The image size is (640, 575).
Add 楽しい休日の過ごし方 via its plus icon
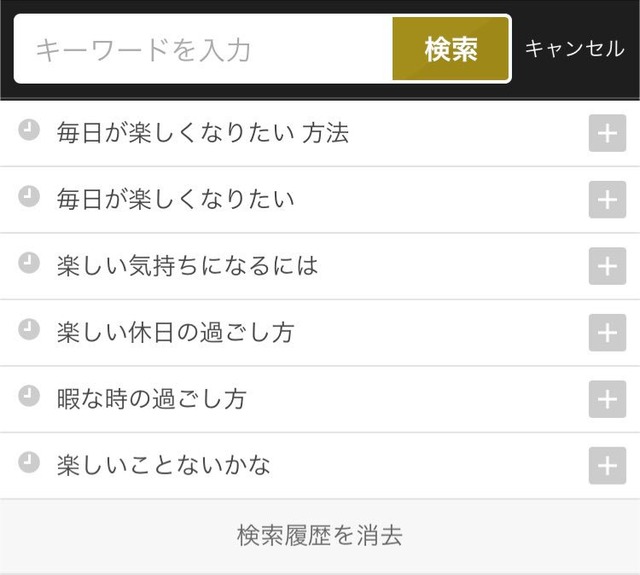pos(607,333)
